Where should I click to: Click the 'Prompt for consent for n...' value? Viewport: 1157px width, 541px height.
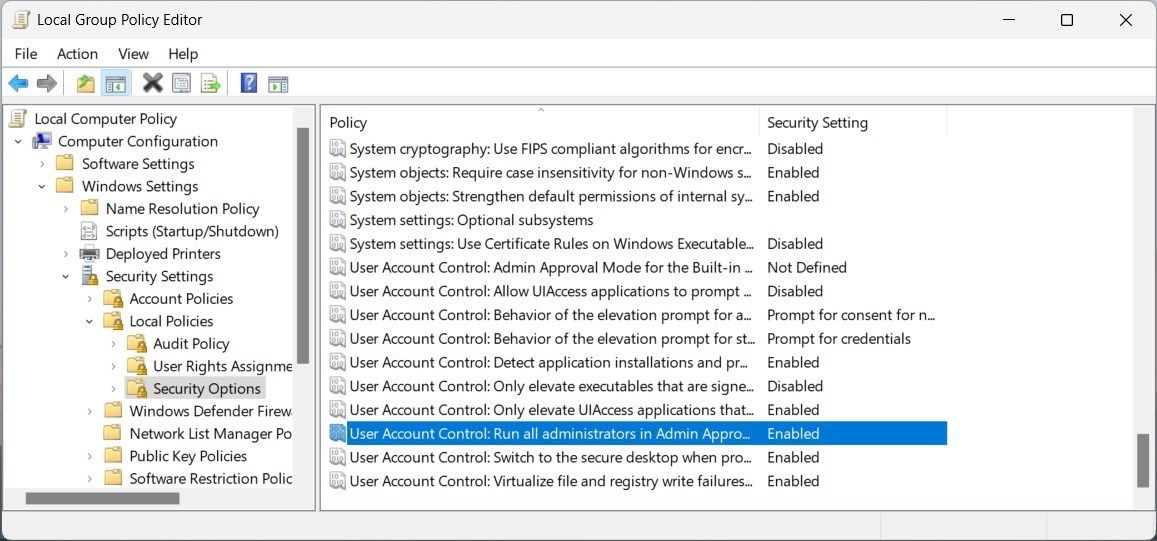click(x=851, y=315)
